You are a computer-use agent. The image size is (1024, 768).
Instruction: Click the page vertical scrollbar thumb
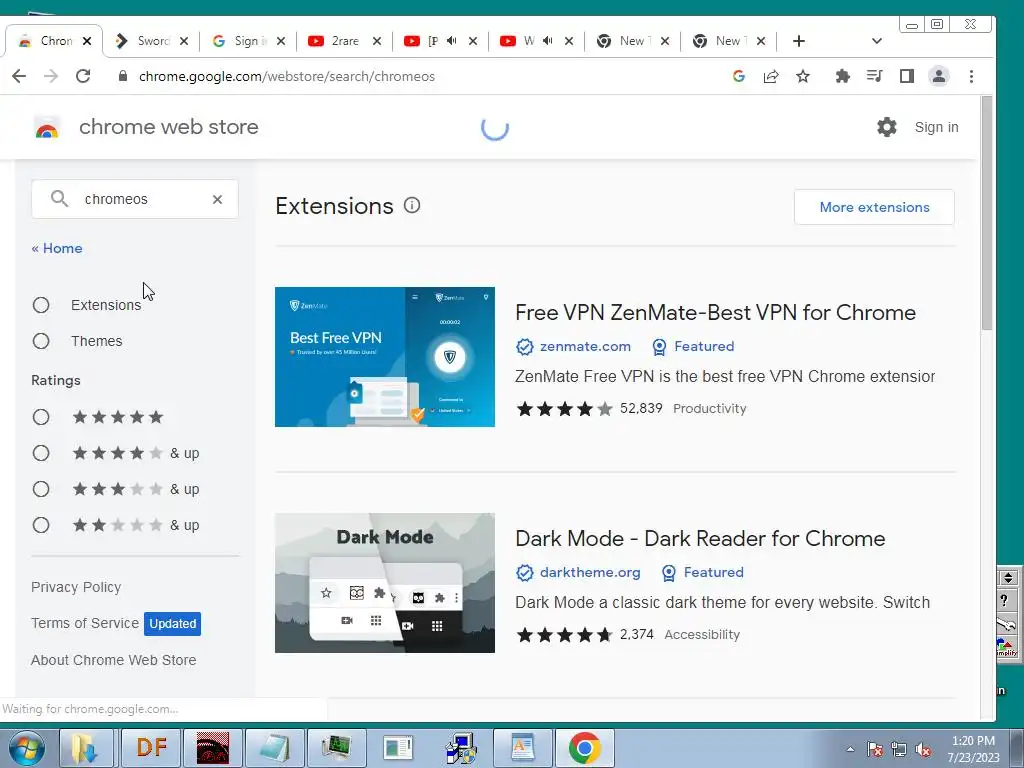987,212
